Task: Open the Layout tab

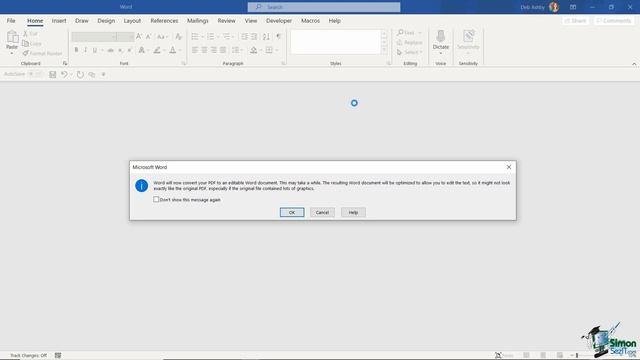Action: pyautogui.click(x=132, y=20)
